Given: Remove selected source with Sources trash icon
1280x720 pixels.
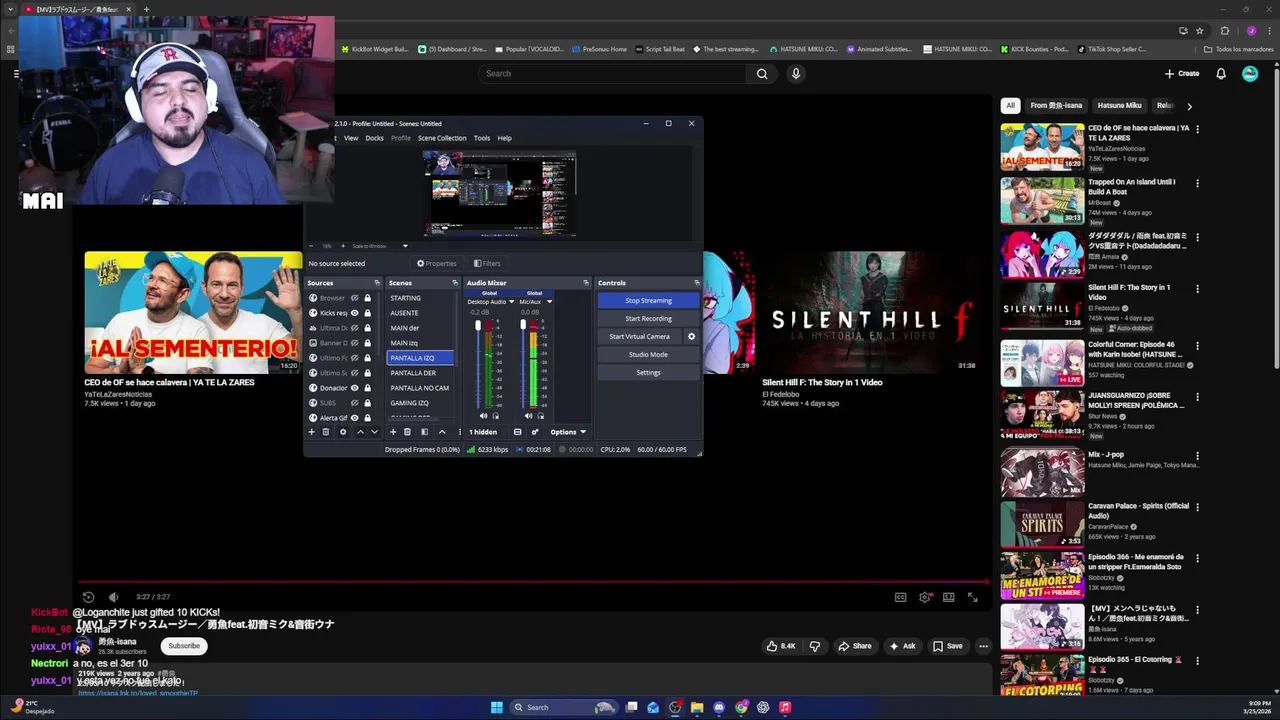Looking at the screenshot, I should pos(325,432).
